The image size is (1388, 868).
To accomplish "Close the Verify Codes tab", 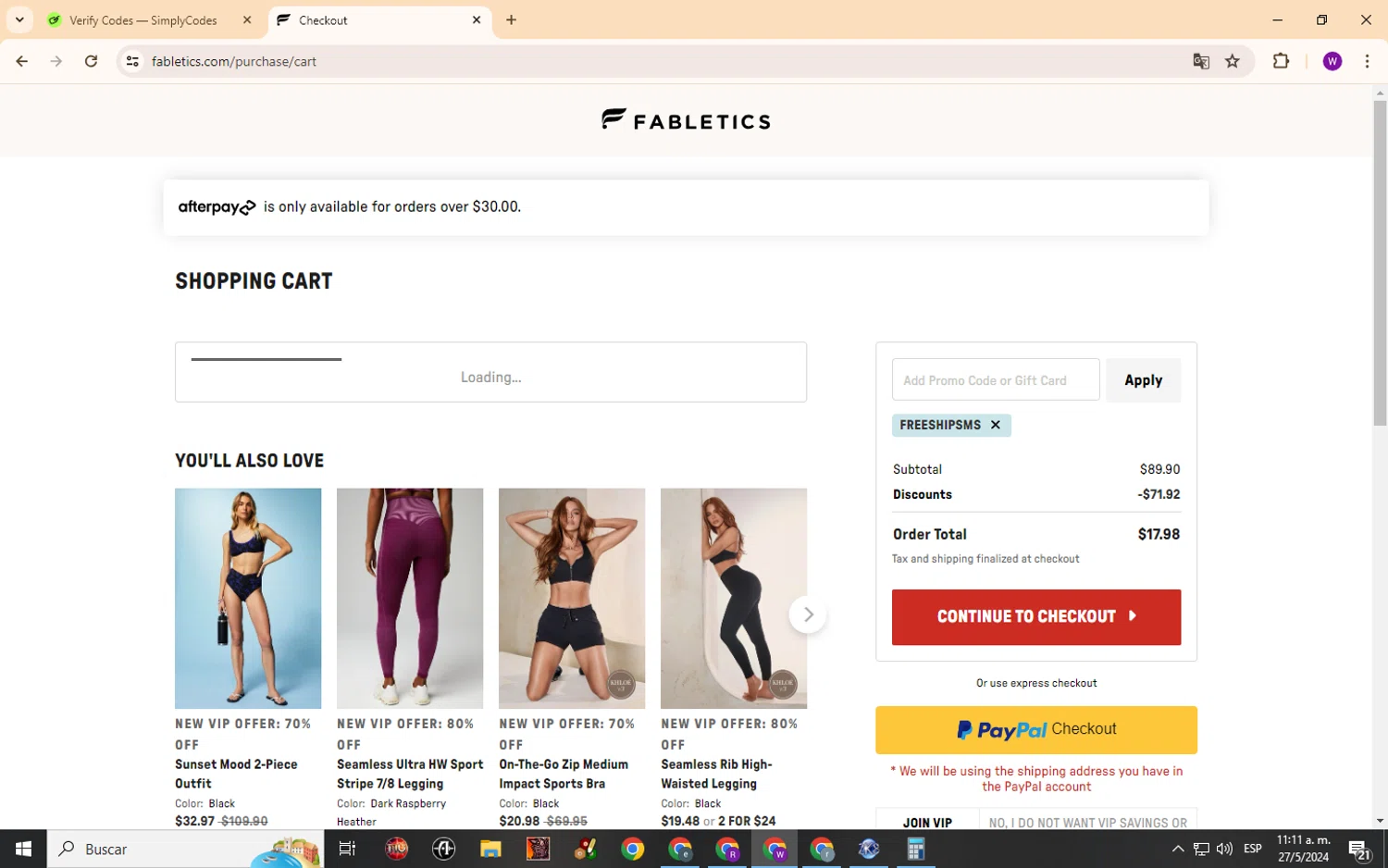I will click(x=247, y=19).
